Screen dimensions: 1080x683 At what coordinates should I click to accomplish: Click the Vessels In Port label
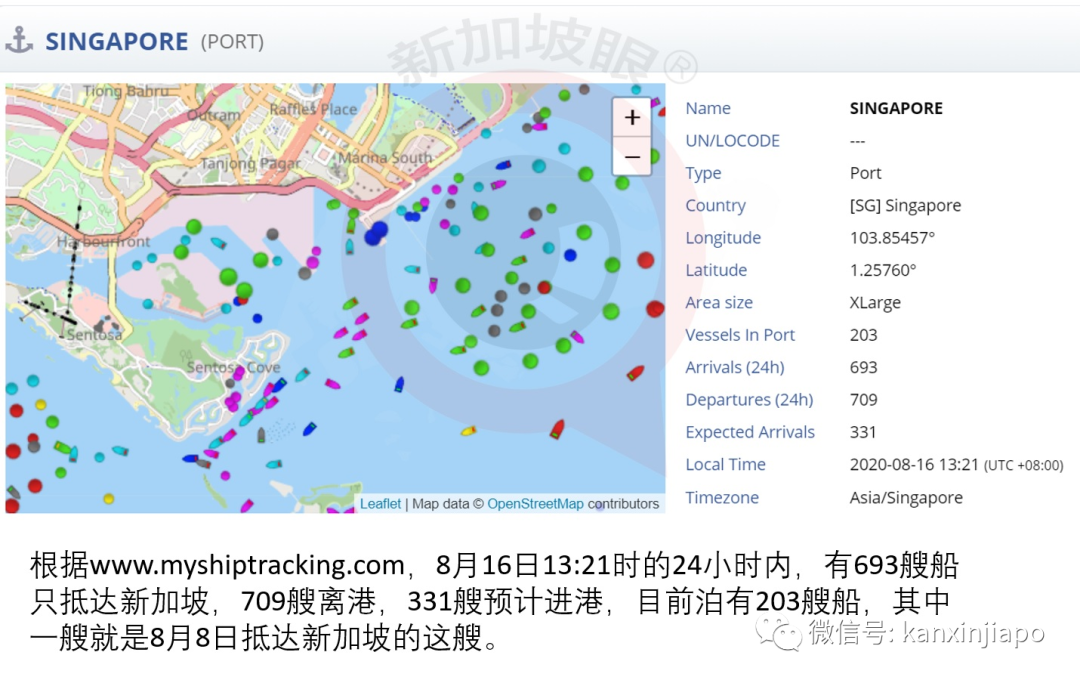click(x=740, y=335)
